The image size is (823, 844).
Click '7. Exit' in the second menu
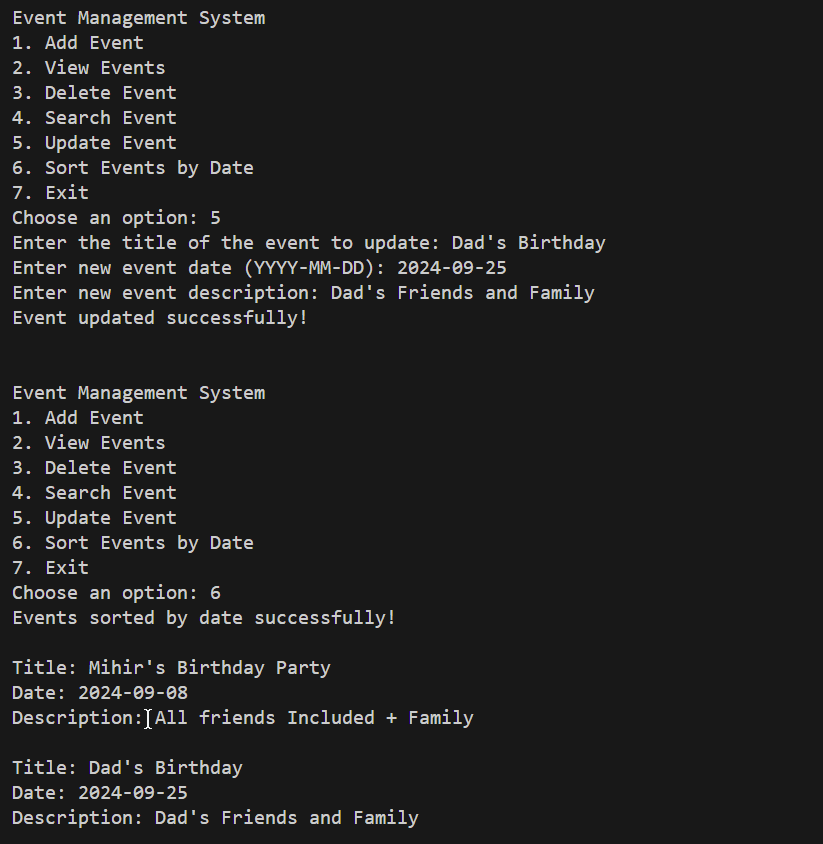point(50,568)
